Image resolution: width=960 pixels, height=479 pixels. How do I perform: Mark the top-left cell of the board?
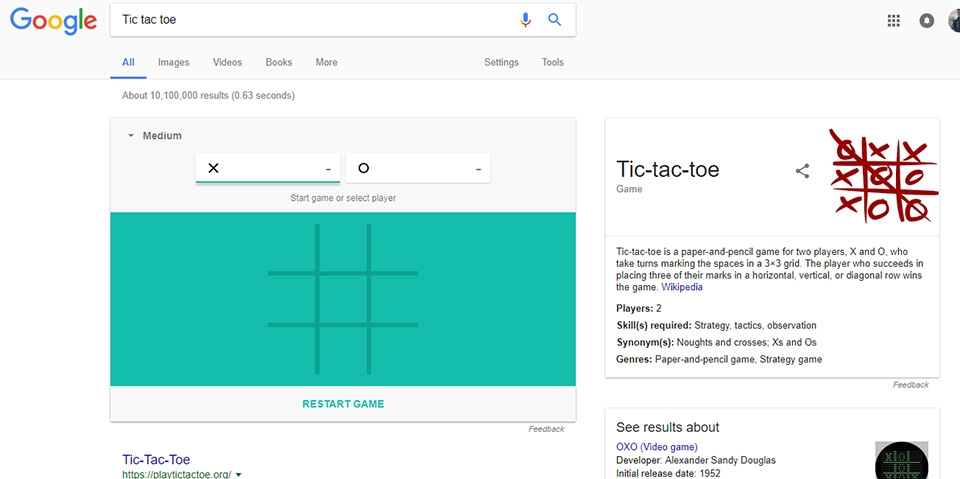pos(291,247)
